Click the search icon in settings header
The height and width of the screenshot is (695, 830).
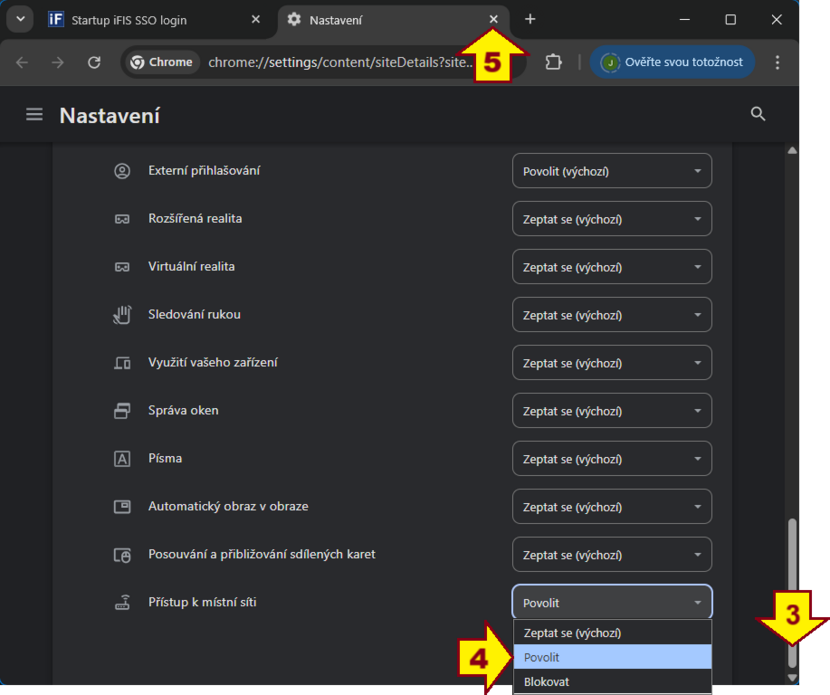758,115
